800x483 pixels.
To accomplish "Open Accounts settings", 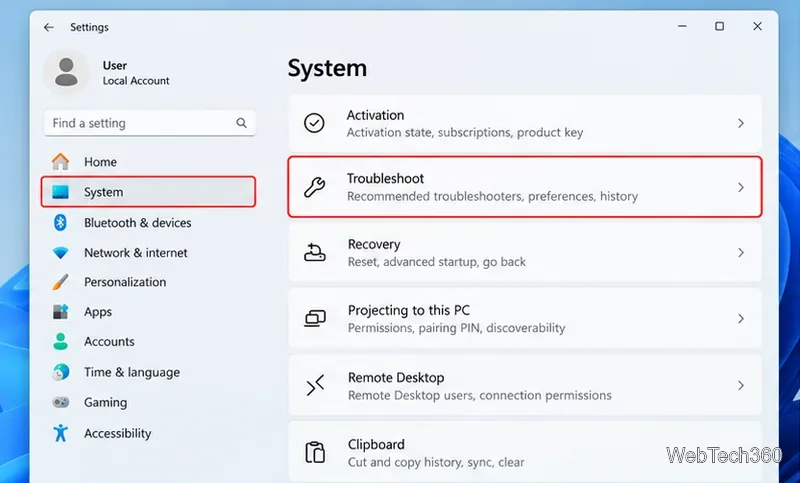I will (x=148, y=342).
